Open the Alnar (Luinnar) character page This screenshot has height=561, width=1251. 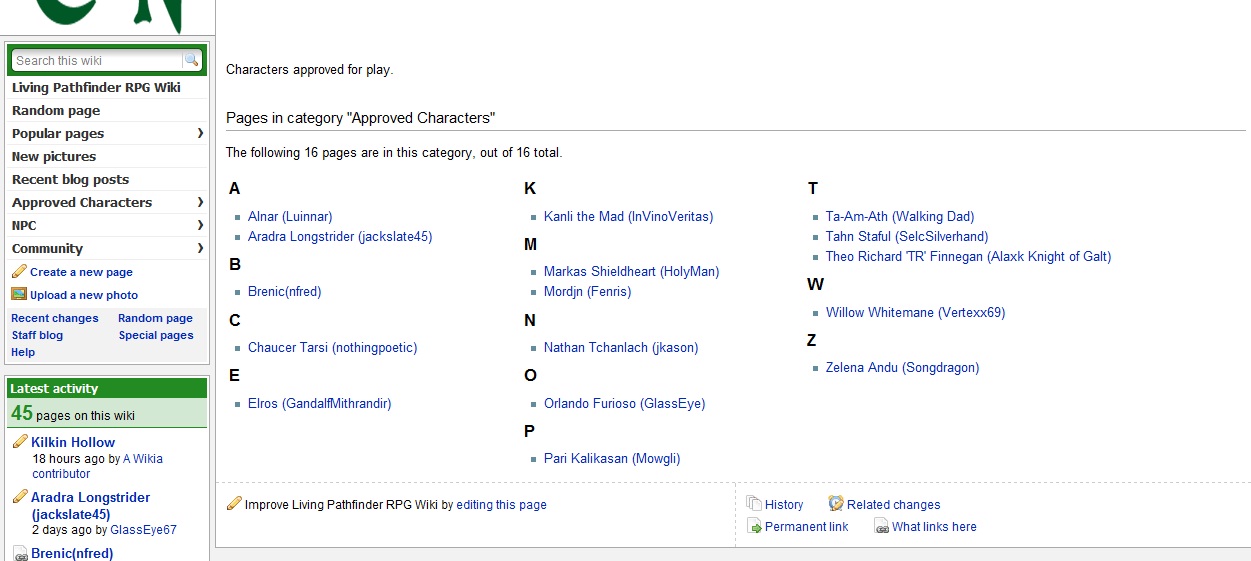pyautogui.click(x=290, y=216)
